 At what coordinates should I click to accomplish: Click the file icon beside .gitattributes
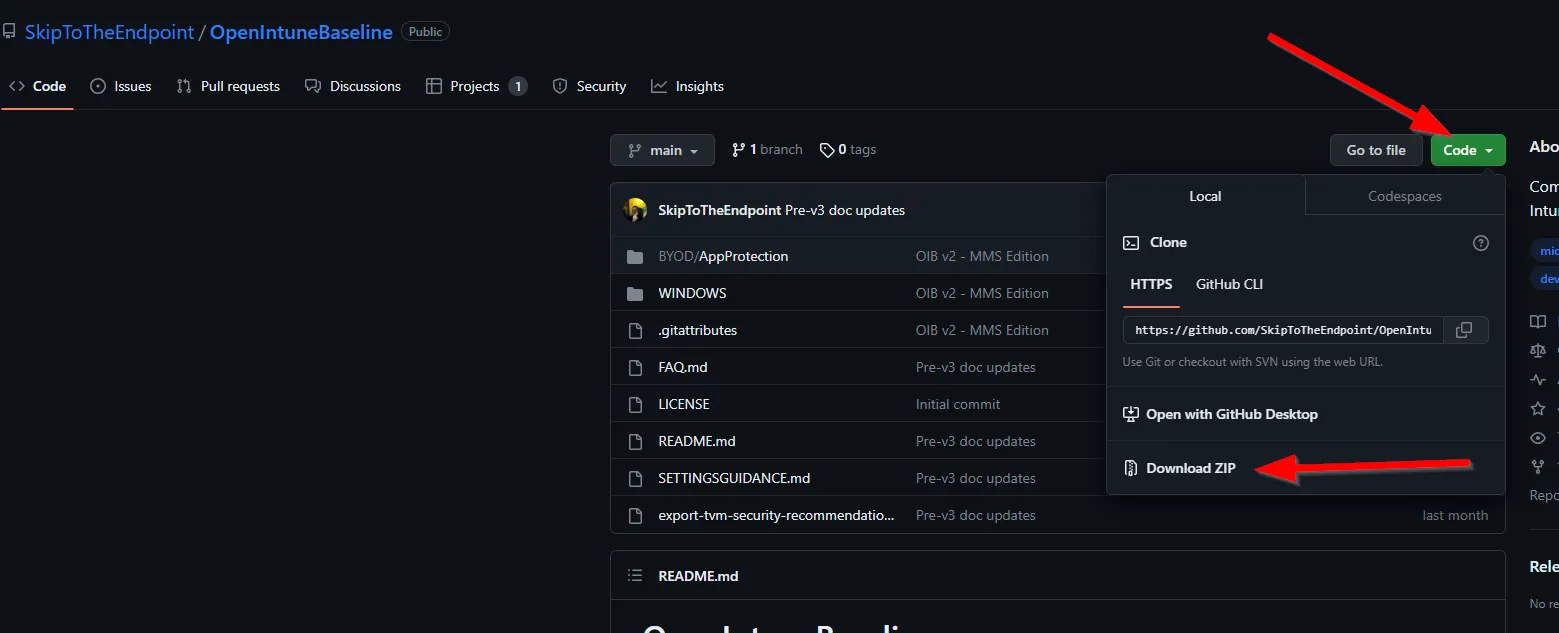634,330
